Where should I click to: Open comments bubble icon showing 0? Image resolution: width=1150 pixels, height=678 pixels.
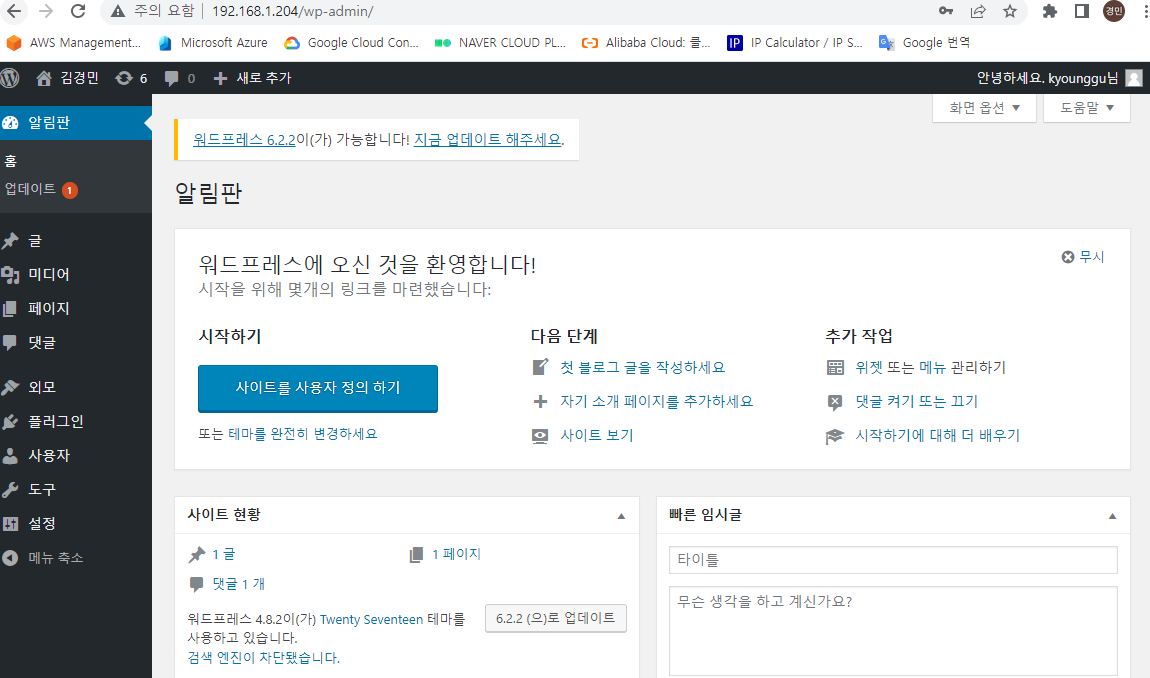point(180,78)
